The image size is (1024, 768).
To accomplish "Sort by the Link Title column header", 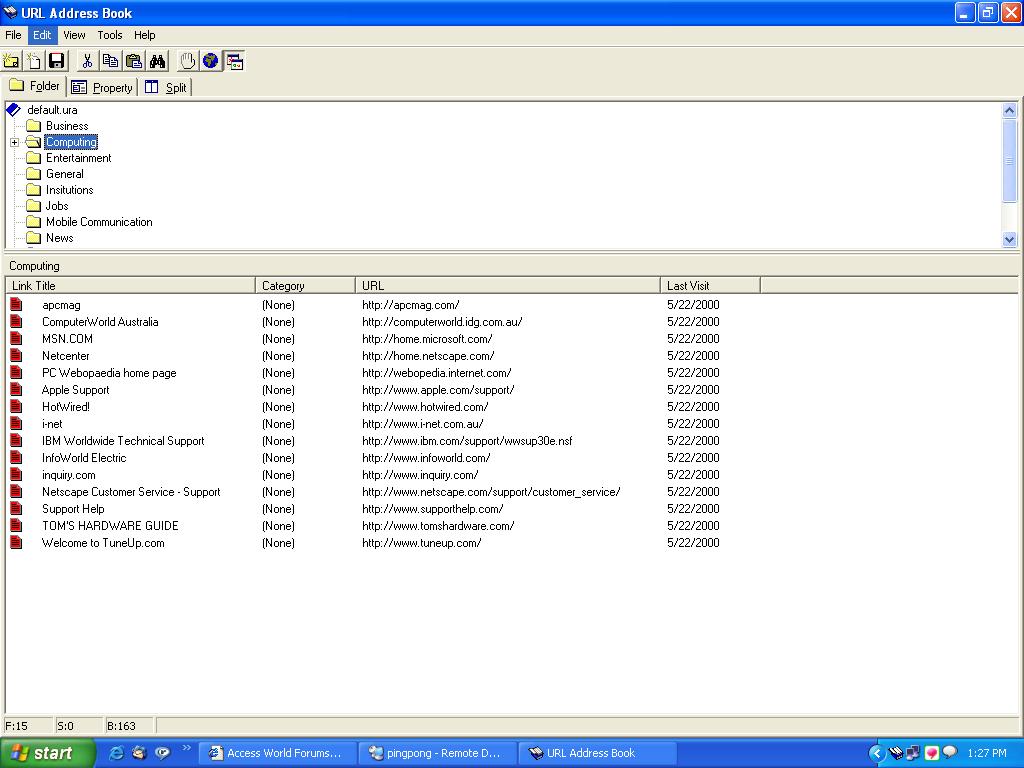I will click(130, 285).
